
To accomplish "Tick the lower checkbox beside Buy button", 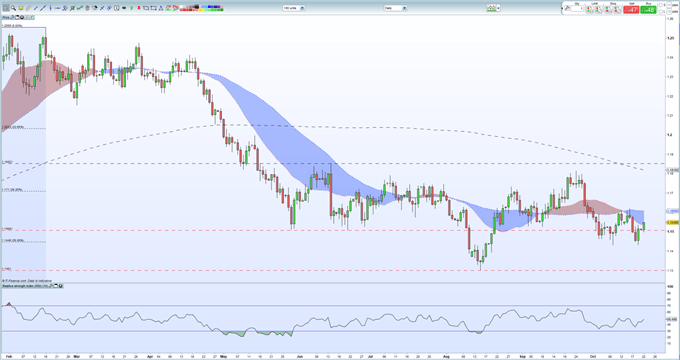I will 660,12.
